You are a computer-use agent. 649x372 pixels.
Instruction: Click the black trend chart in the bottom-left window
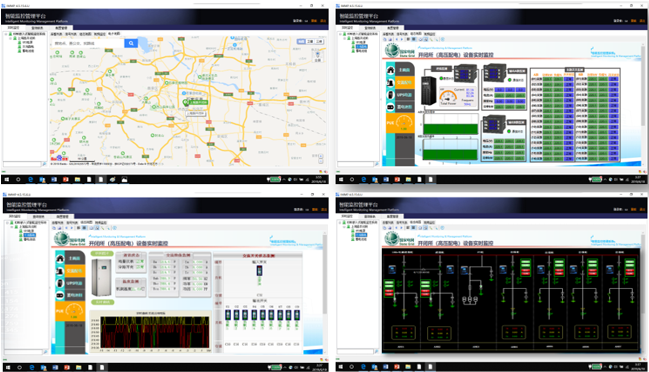154,332
